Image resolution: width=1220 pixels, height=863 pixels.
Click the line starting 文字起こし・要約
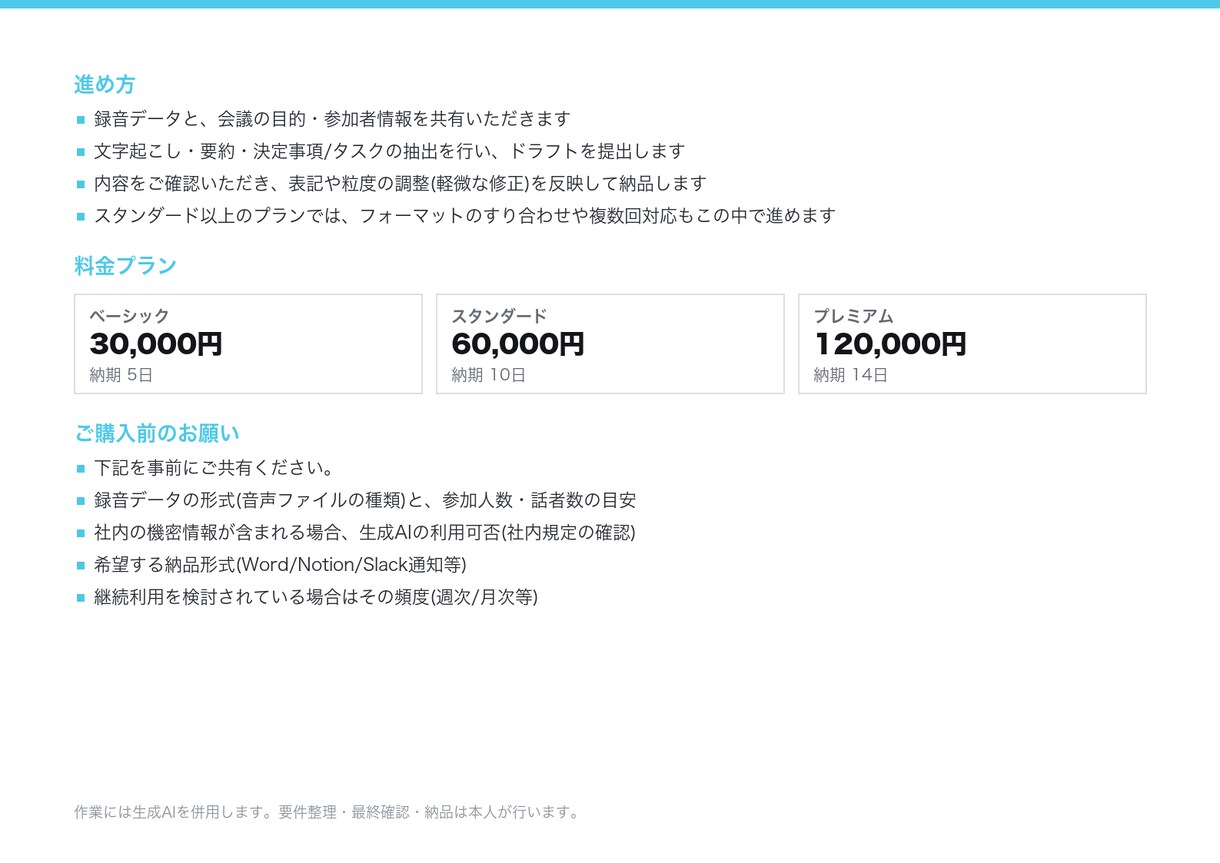pos(389,151)
